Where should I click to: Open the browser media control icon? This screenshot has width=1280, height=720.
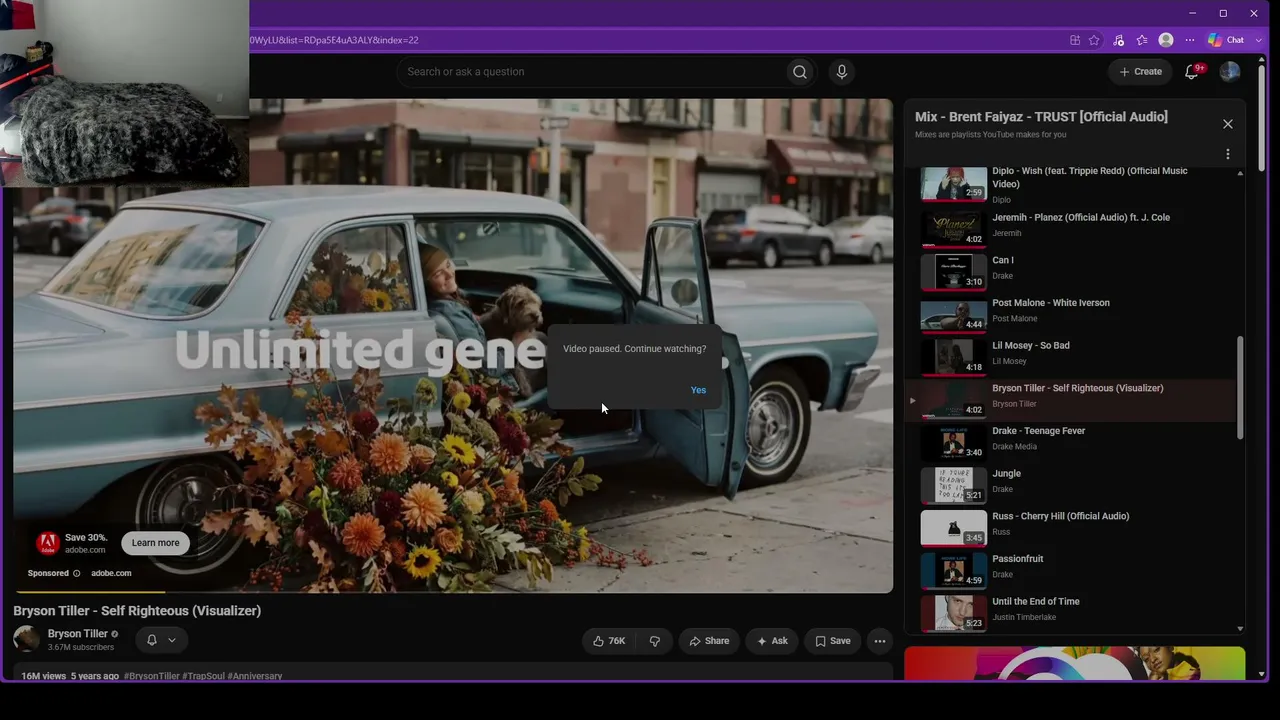[x=1119, y=40]
